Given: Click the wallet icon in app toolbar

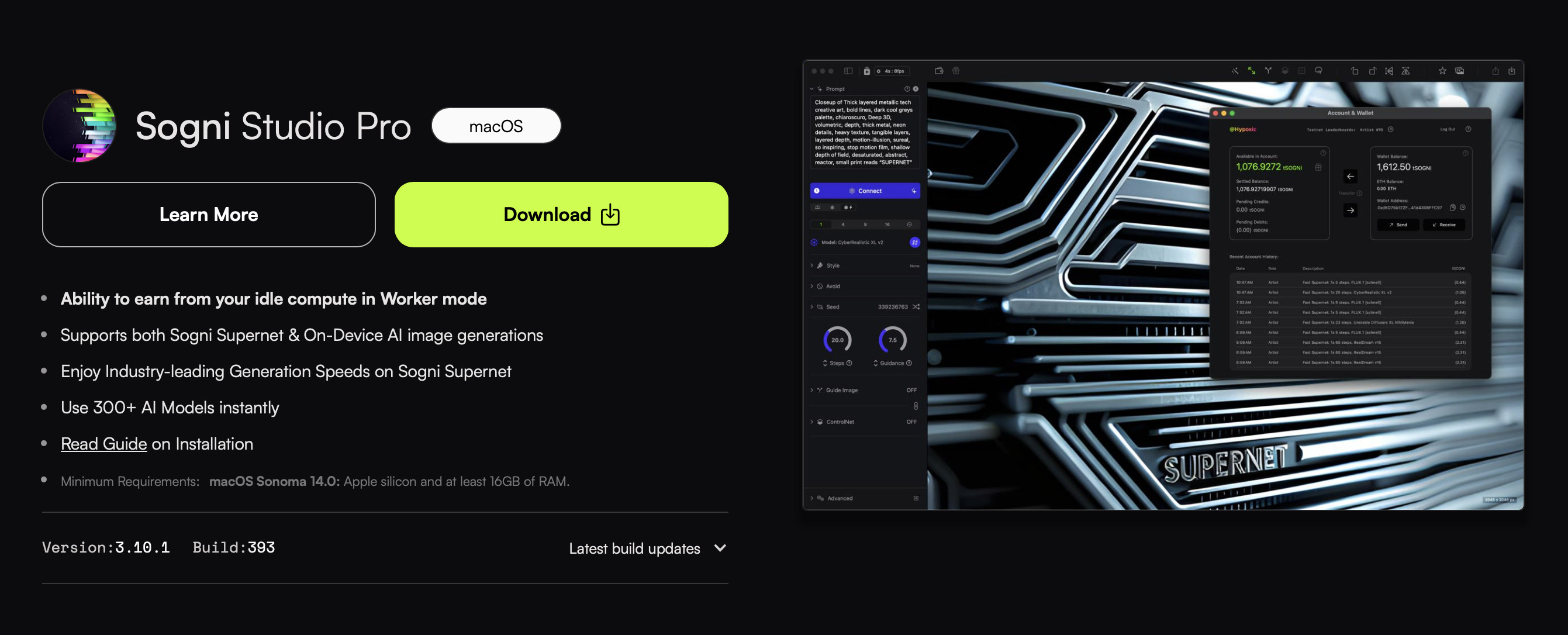Looking at the screenshot, I should coord(939,71).
